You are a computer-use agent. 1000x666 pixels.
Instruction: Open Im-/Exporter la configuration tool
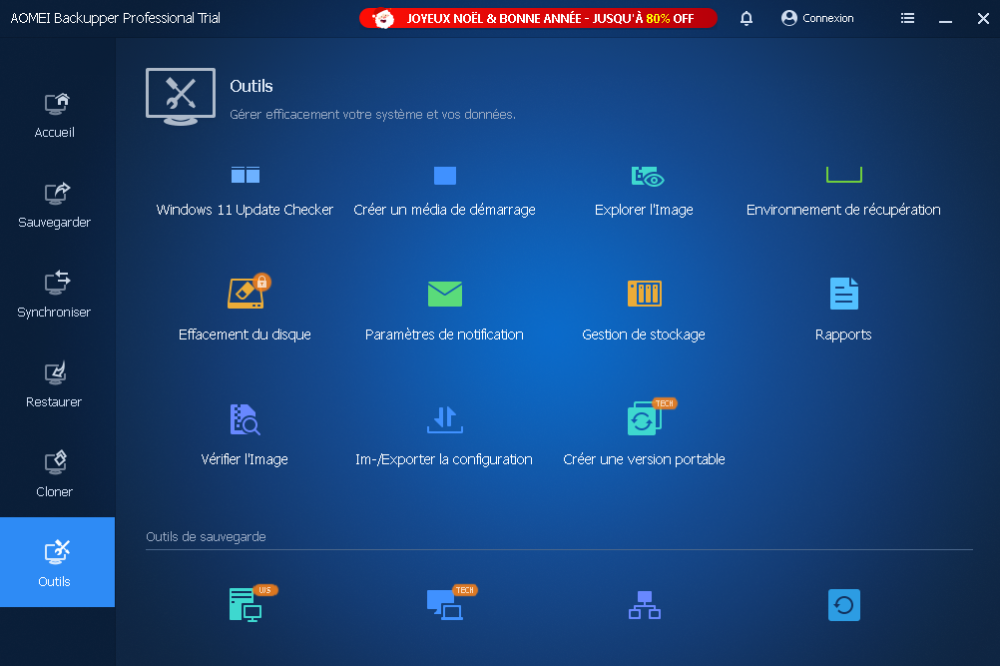tap(445, 419)
